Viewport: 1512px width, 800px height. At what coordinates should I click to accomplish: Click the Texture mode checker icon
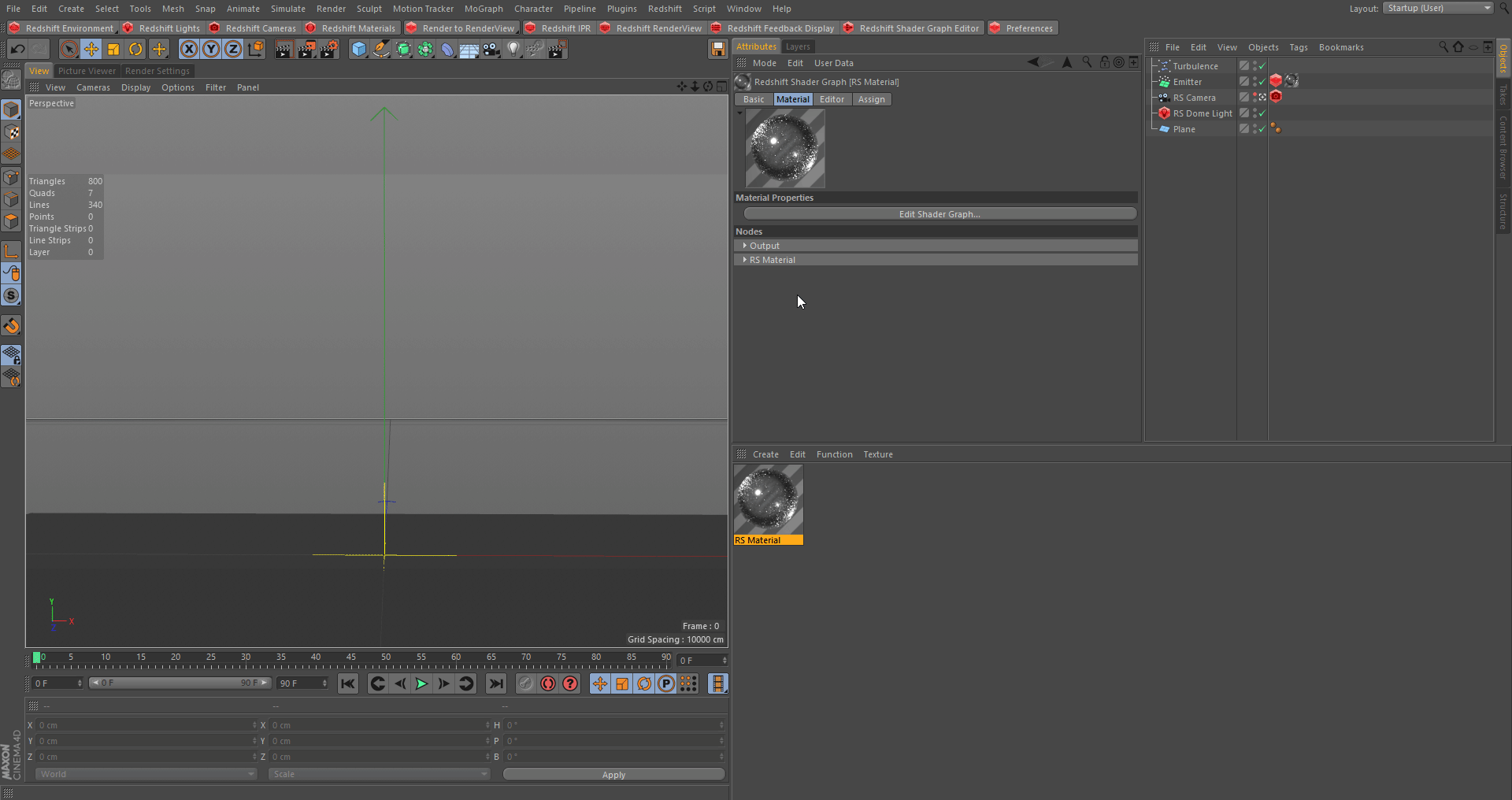pos(11,131)
